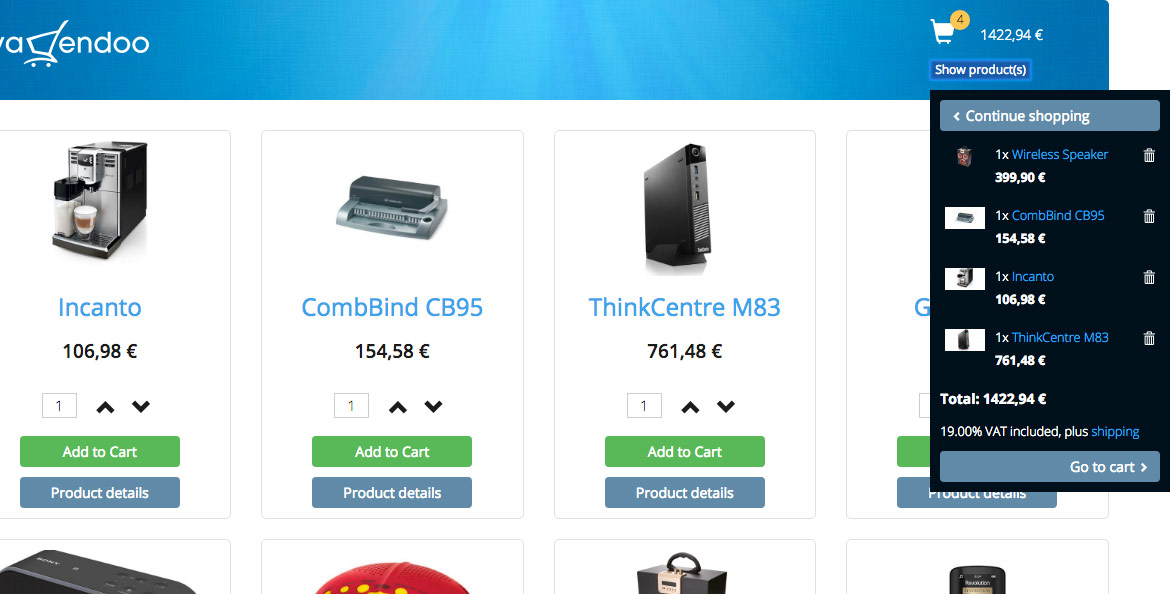
Task: Decrease ThinkCentre M83 quantity with down arrow
Action: point(726,407)
